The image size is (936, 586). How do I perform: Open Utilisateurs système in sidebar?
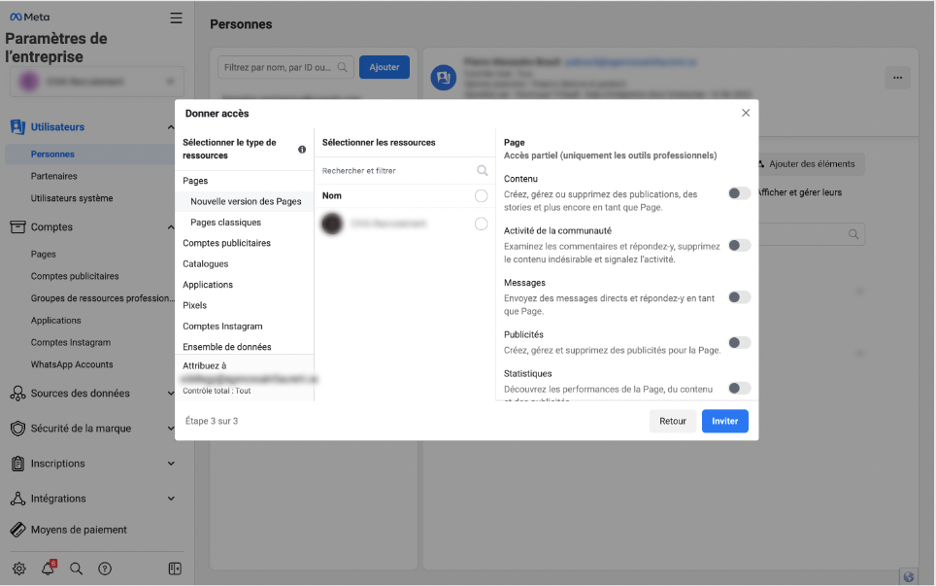pyautogui.click(x=72, y=198)
